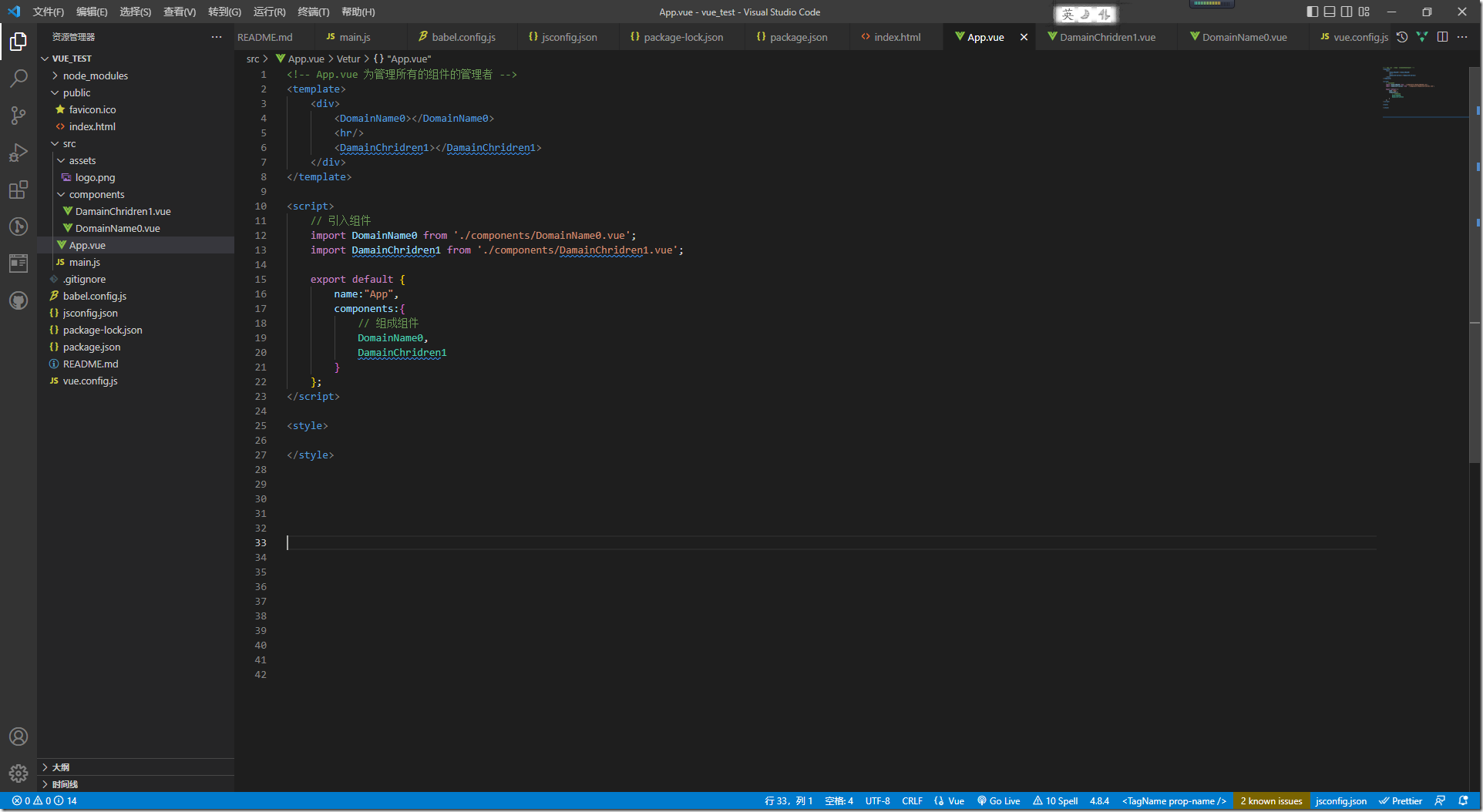Close the App.vue tab
Screen dimensions: 1483x812
1024,37
